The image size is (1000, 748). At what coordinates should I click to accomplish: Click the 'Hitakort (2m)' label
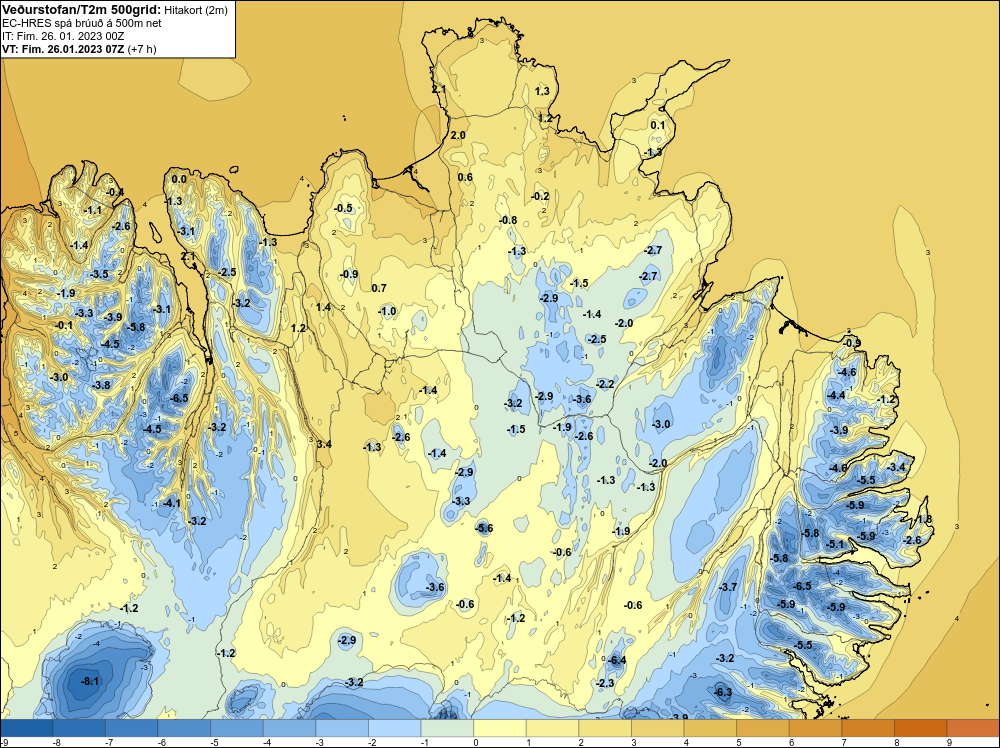point(196,10)
